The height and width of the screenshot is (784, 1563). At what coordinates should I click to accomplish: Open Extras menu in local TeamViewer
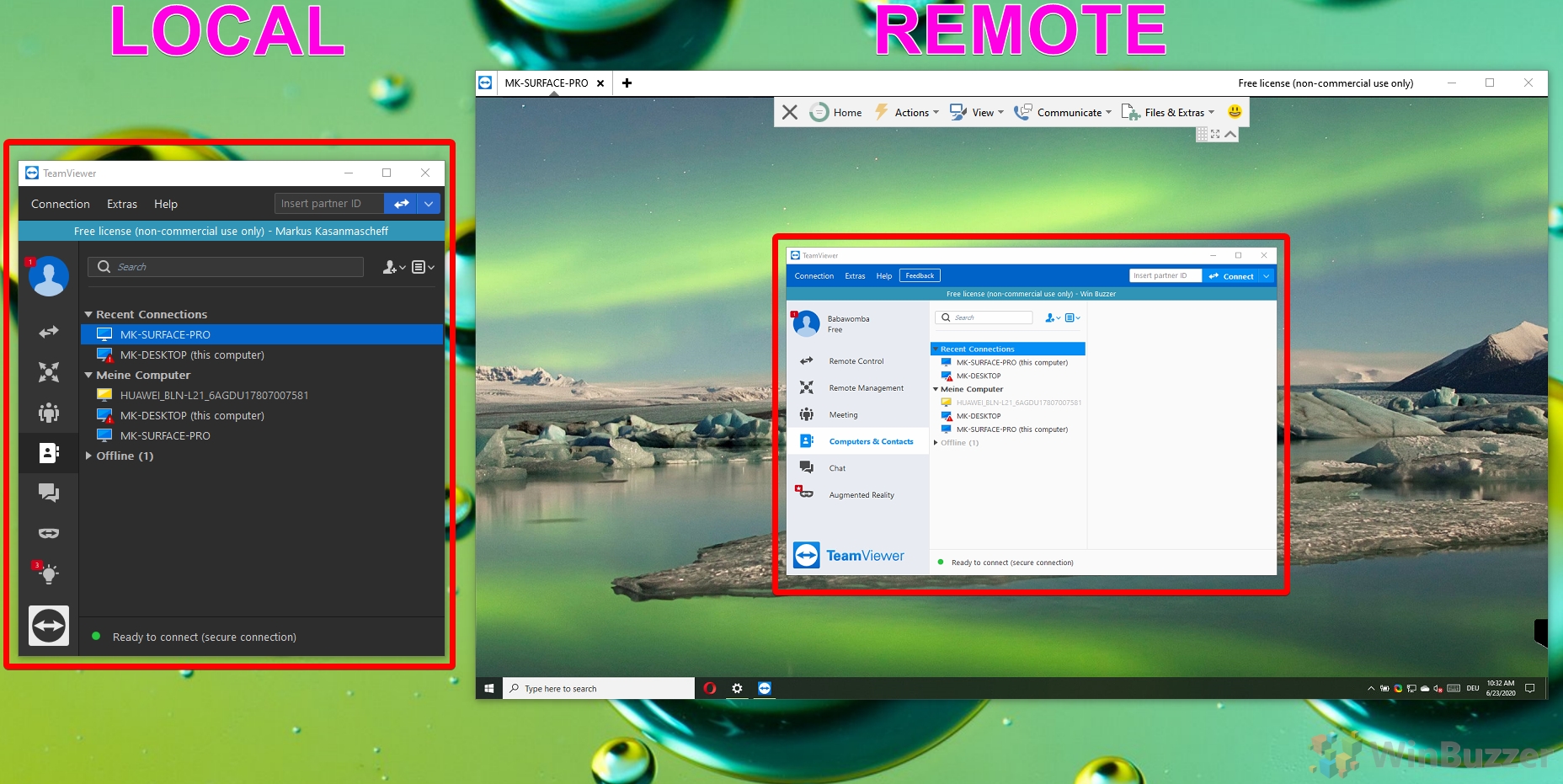point(122,204)
